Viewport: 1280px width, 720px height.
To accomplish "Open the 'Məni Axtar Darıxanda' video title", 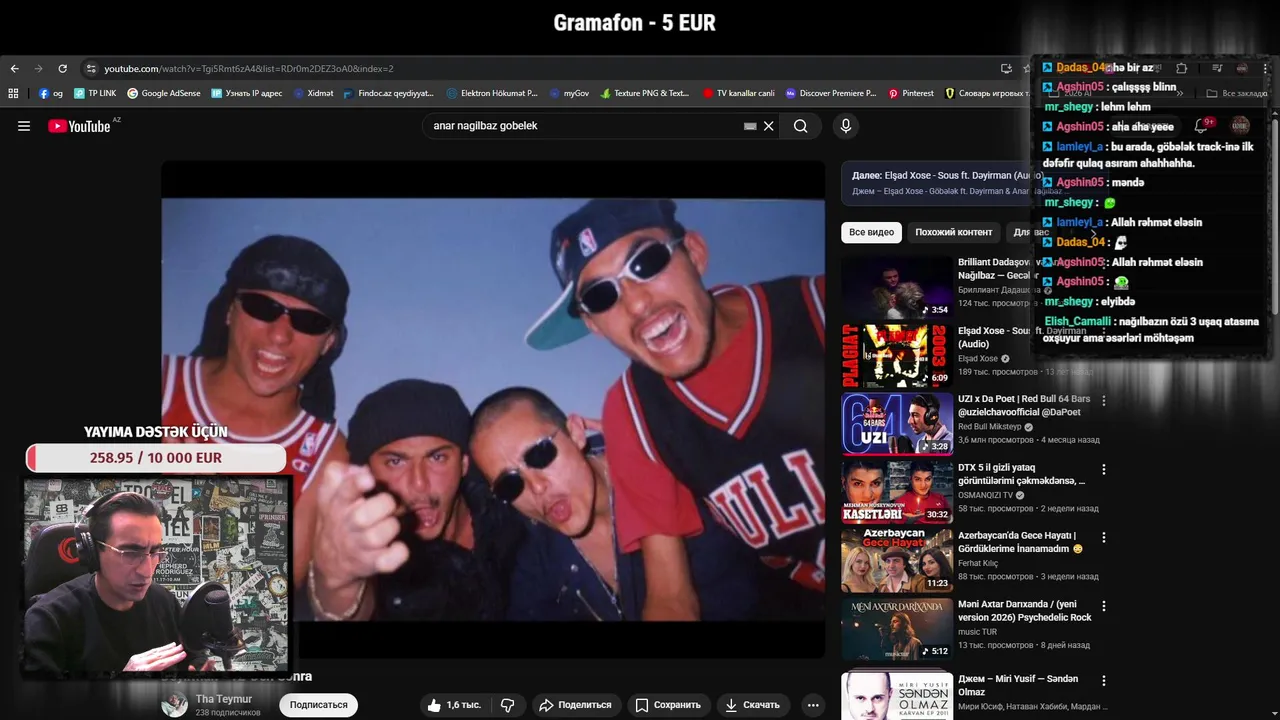I will point(1025,611).
